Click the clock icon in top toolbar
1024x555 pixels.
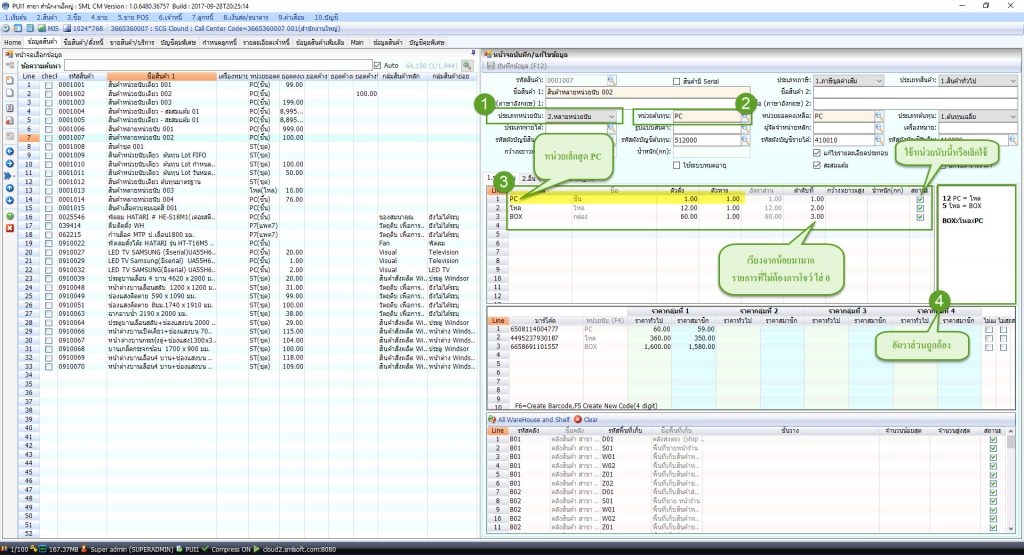[6, 29]
